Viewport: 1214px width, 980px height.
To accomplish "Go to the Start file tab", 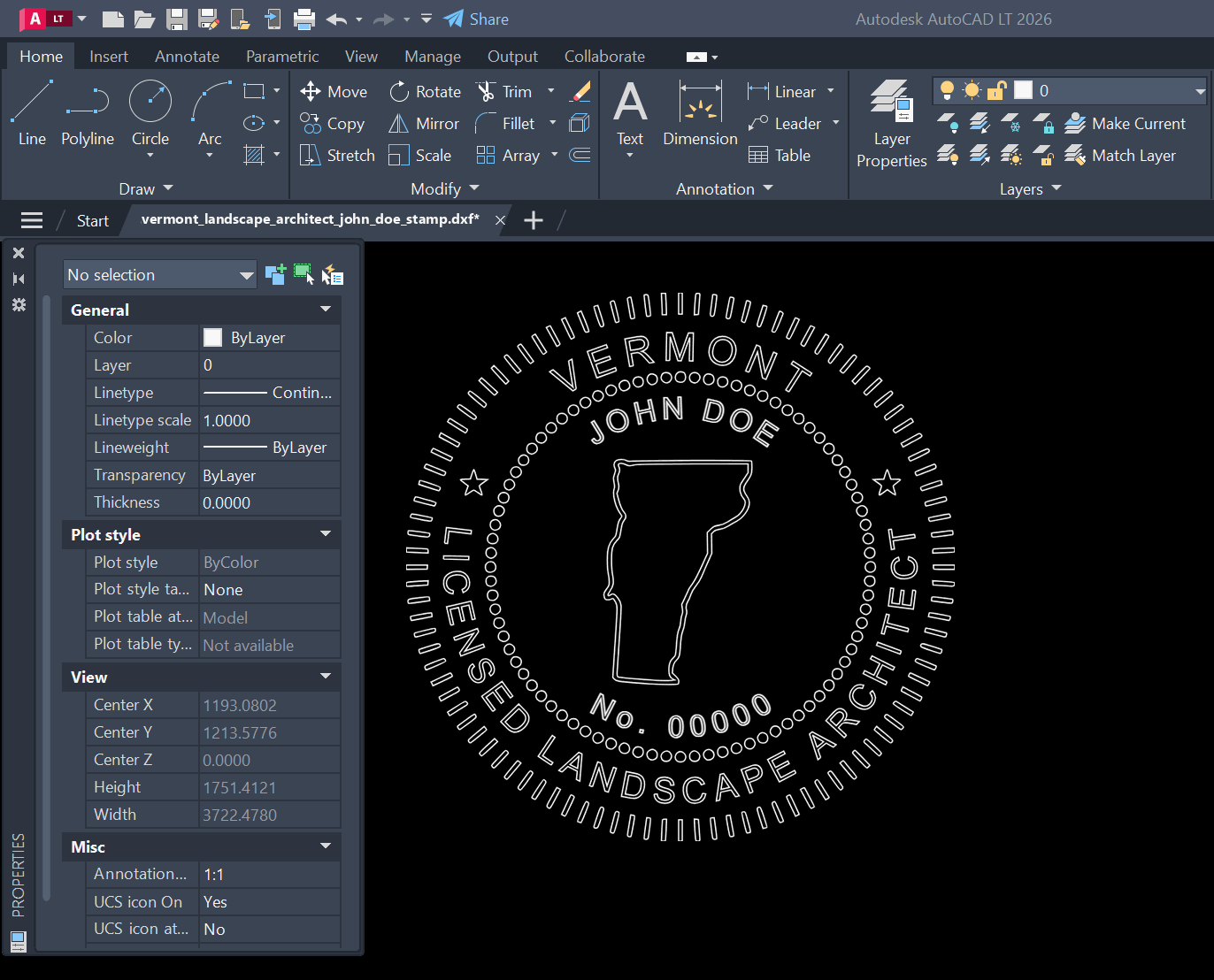I will coord(92,220).
